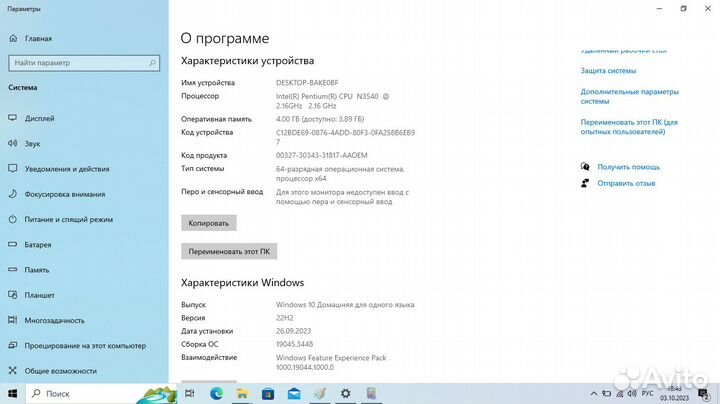Select device name DESKTOP-BAKE0BF text
Viewport: 720px width, 404px height.
click(x=307, y=83)
